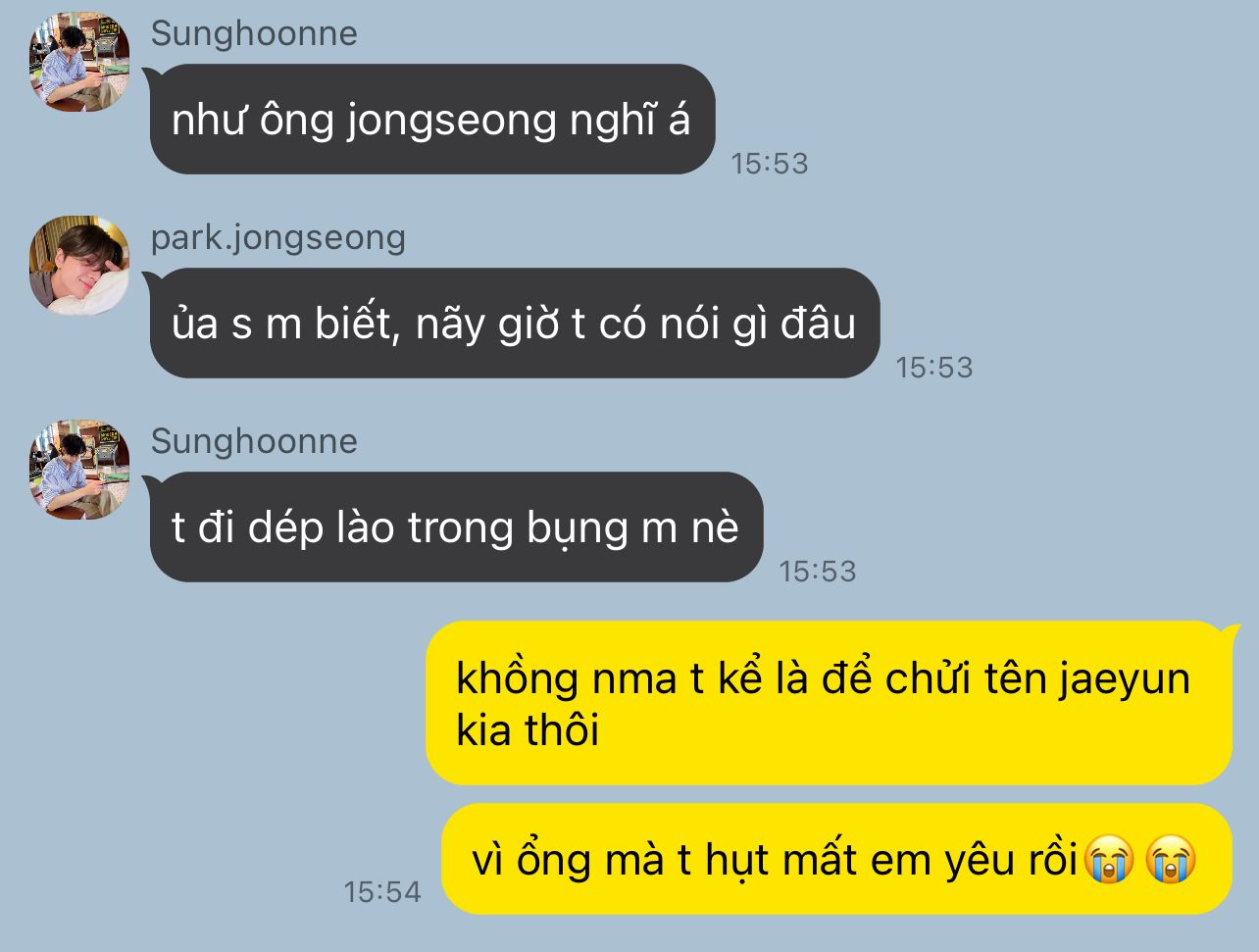The image size is (1259, 952).
Task: Select the 'như ông jongseong nghĩ á' message bubble
Action: tap(431, 120)
